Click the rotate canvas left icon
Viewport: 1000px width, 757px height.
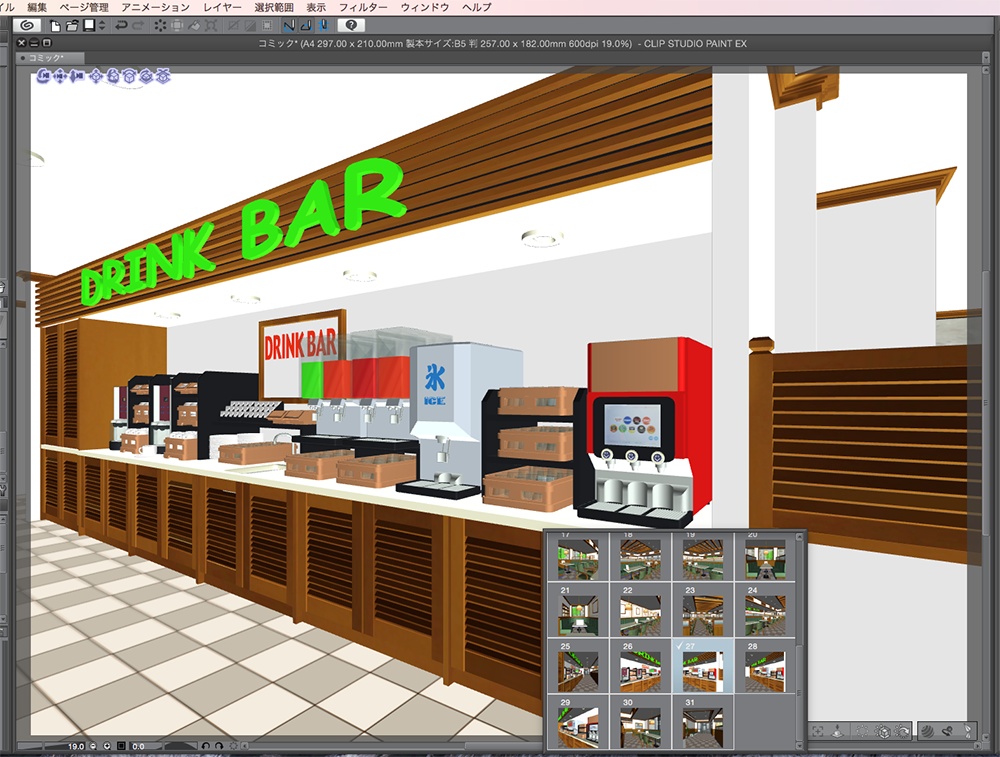pos(205,746)
